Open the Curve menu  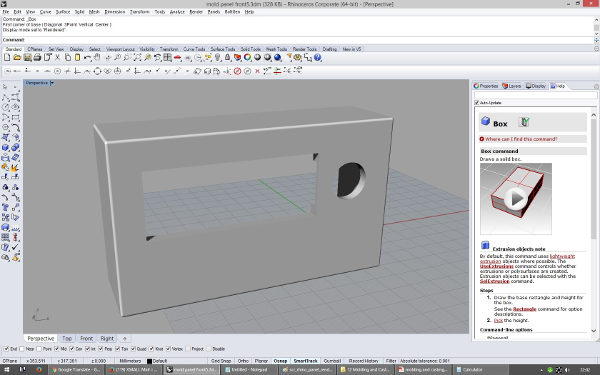pyautogui.click(x=46, y=12)
